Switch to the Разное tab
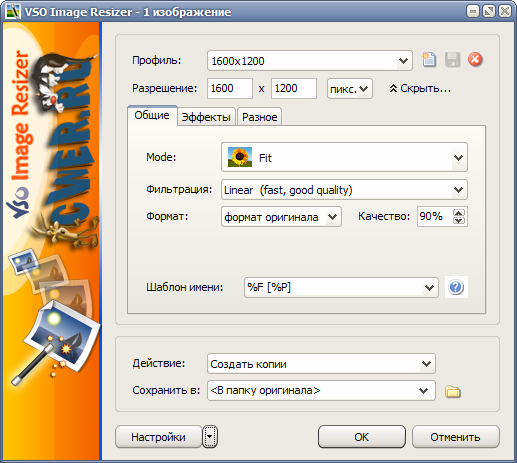 pyautogui.click(x=259, y=117)
